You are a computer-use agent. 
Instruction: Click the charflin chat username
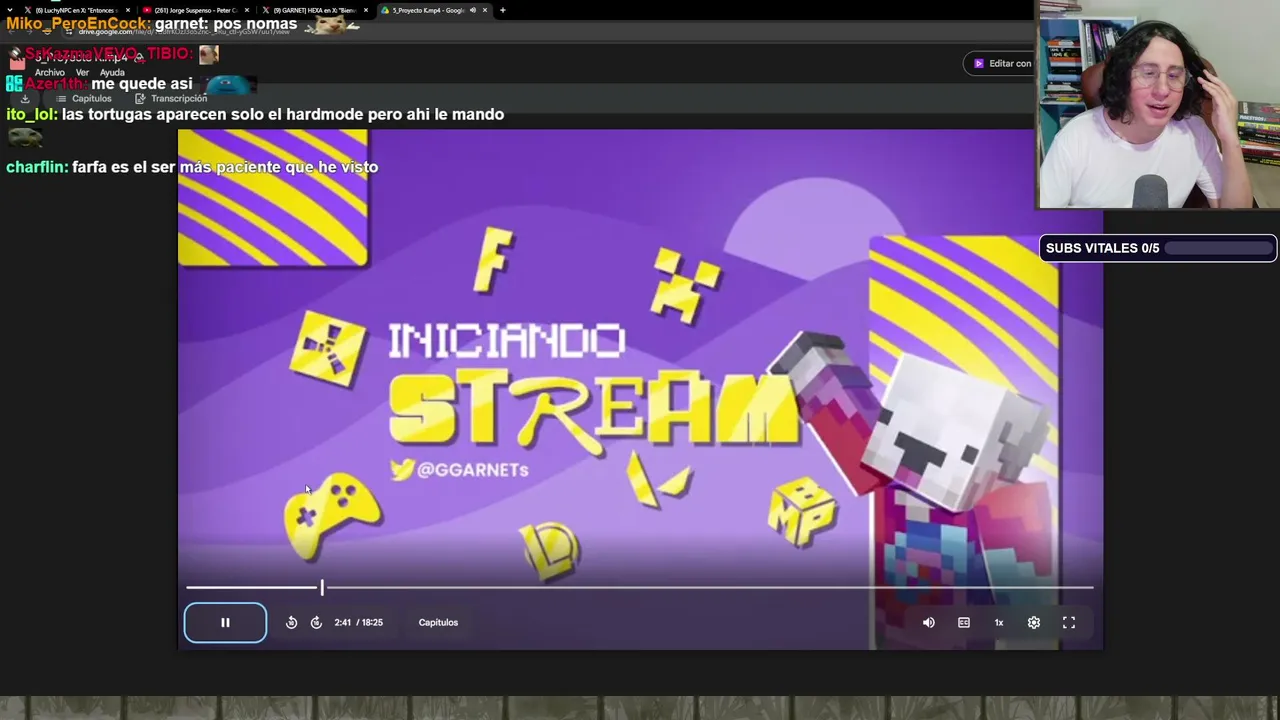pos(37,167)
